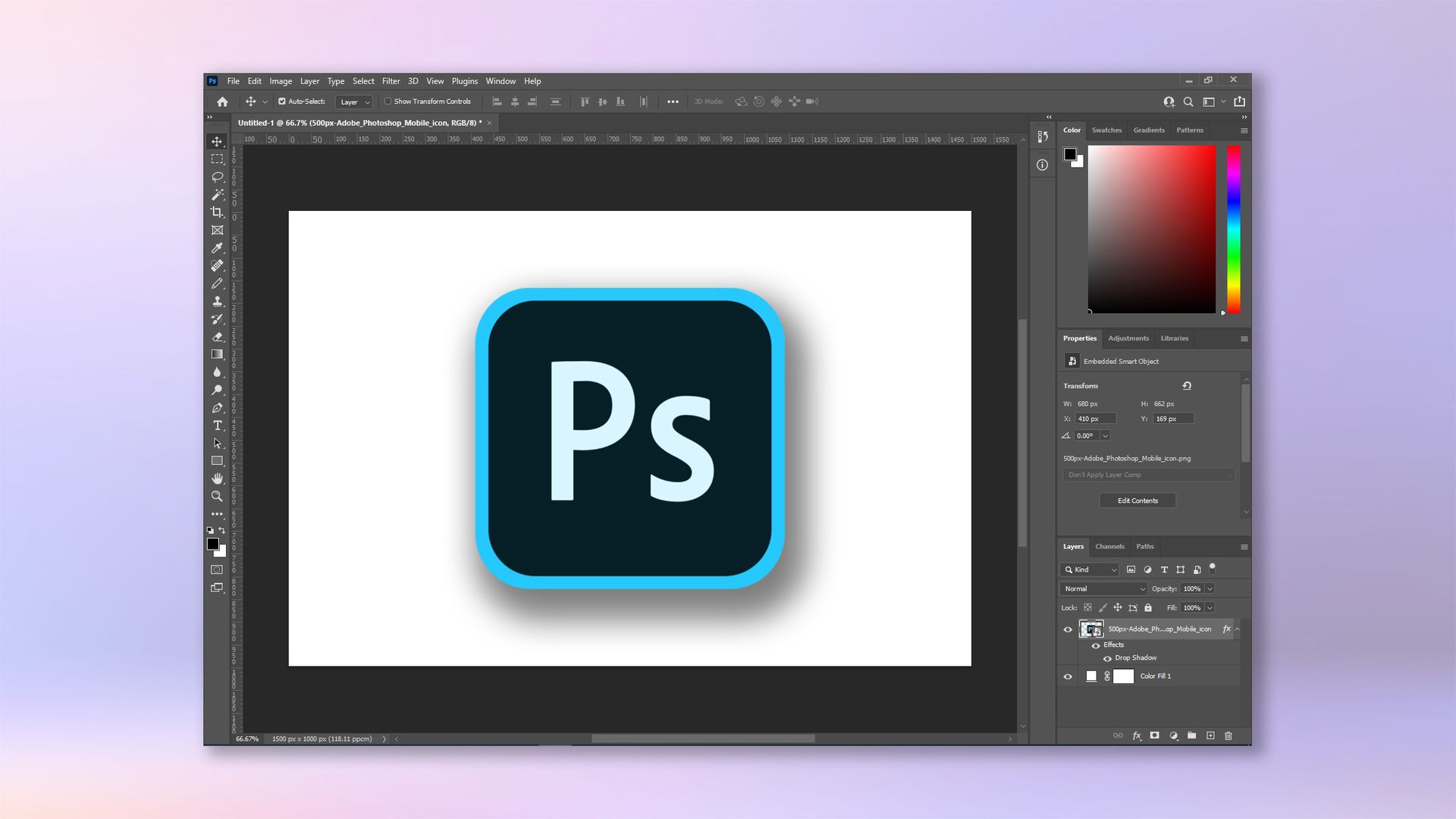Open the Filter menu

point(391,81)
